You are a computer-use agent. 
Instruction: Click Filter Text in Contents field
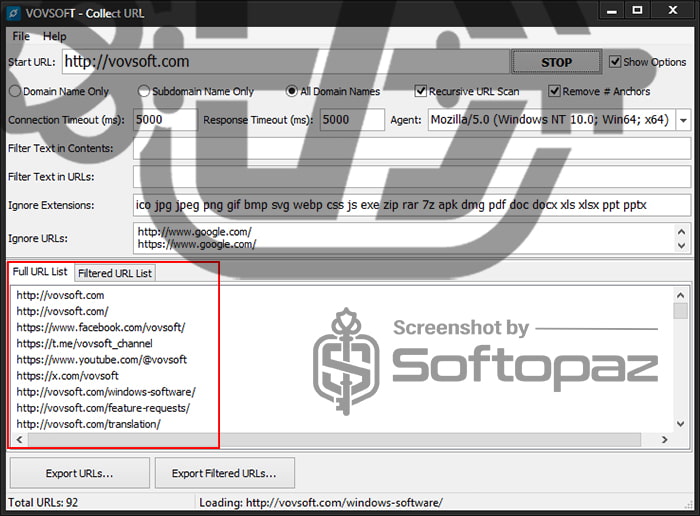(x=412, y=148)
